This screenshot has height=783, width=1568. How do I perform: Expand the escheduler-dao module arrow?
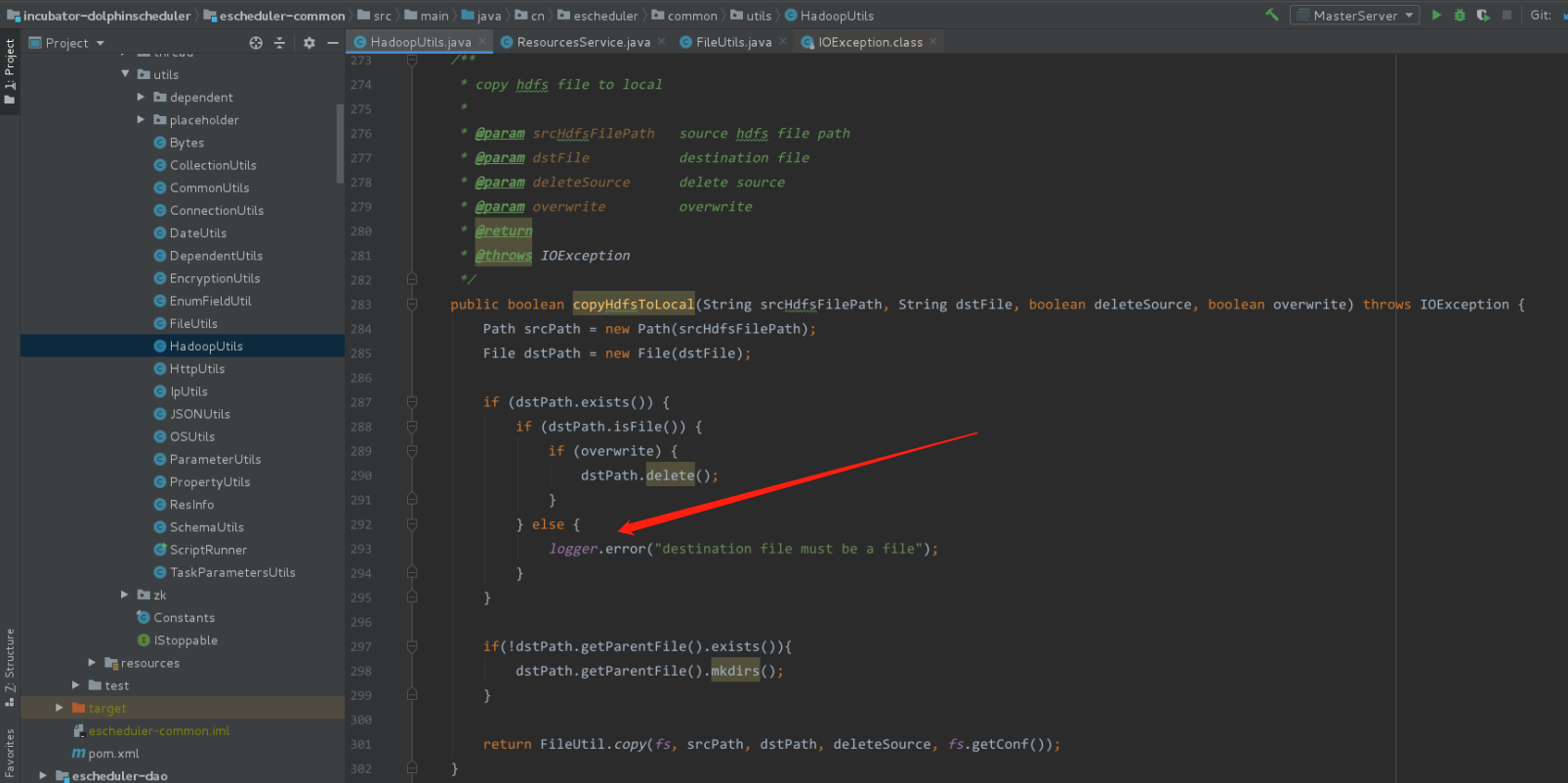(43, 775)
